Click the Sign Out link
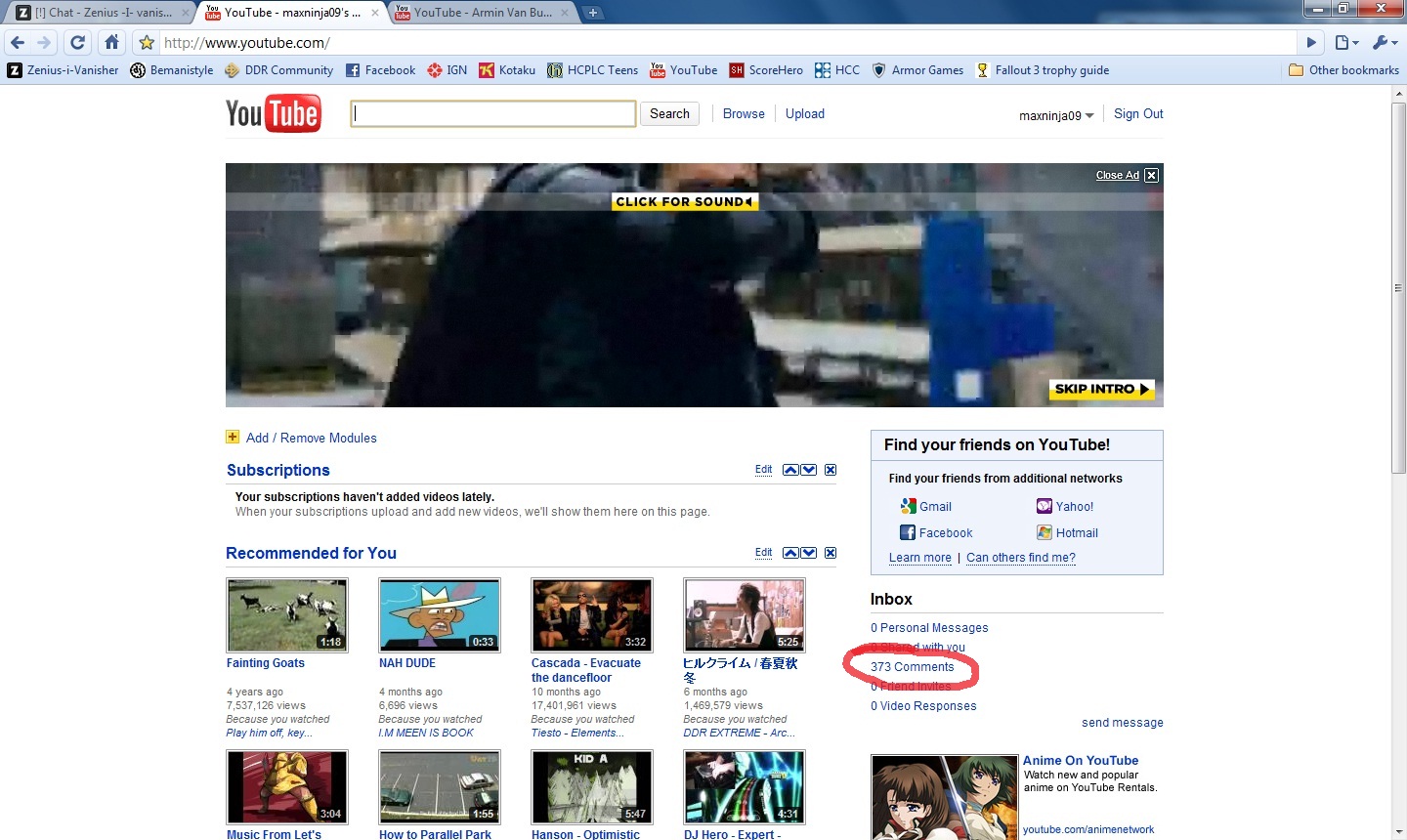 pyautogui.click(x=1138, y=113)
